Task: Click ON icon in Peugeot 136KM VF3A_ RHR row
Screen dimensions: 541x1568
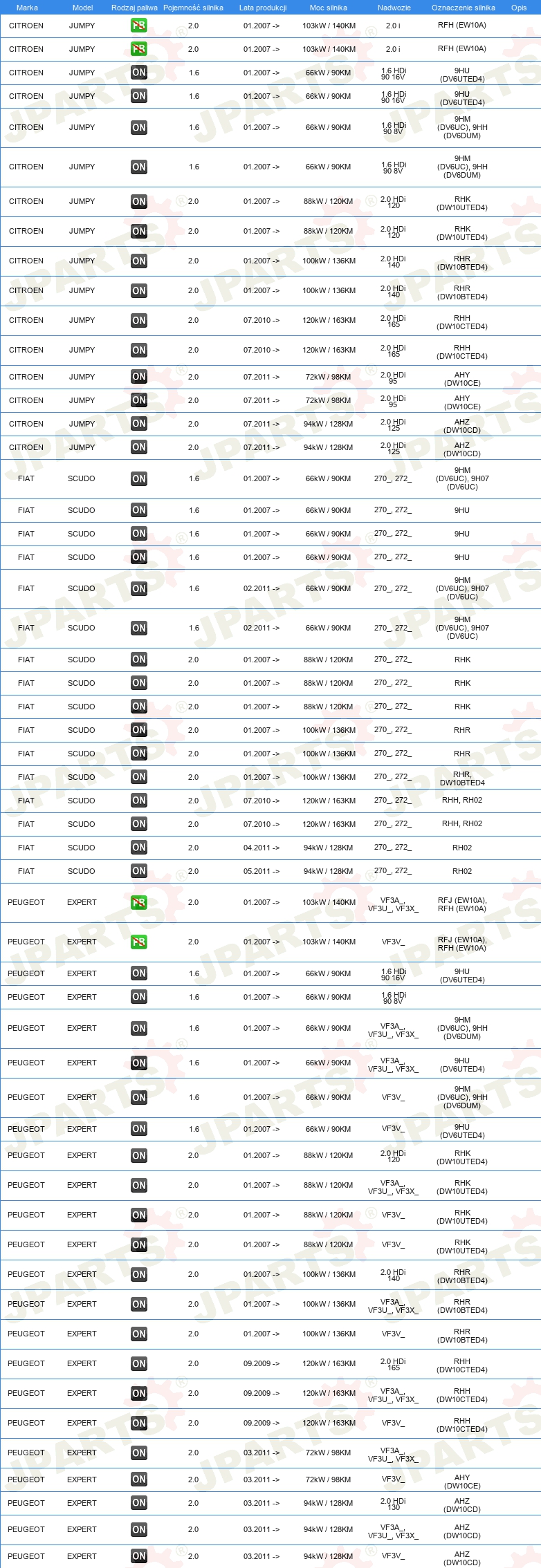Action: coord(139,1304)
